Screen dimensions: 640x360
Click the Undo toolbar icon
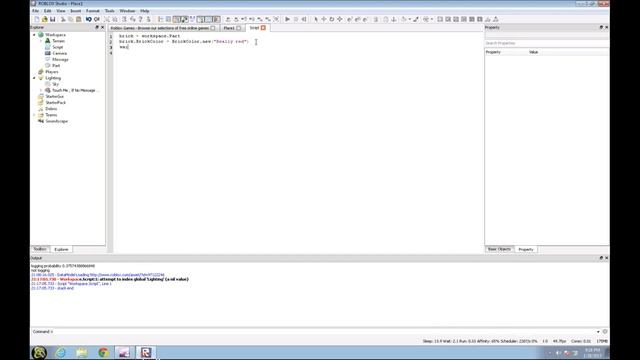[x=89, y=19]
